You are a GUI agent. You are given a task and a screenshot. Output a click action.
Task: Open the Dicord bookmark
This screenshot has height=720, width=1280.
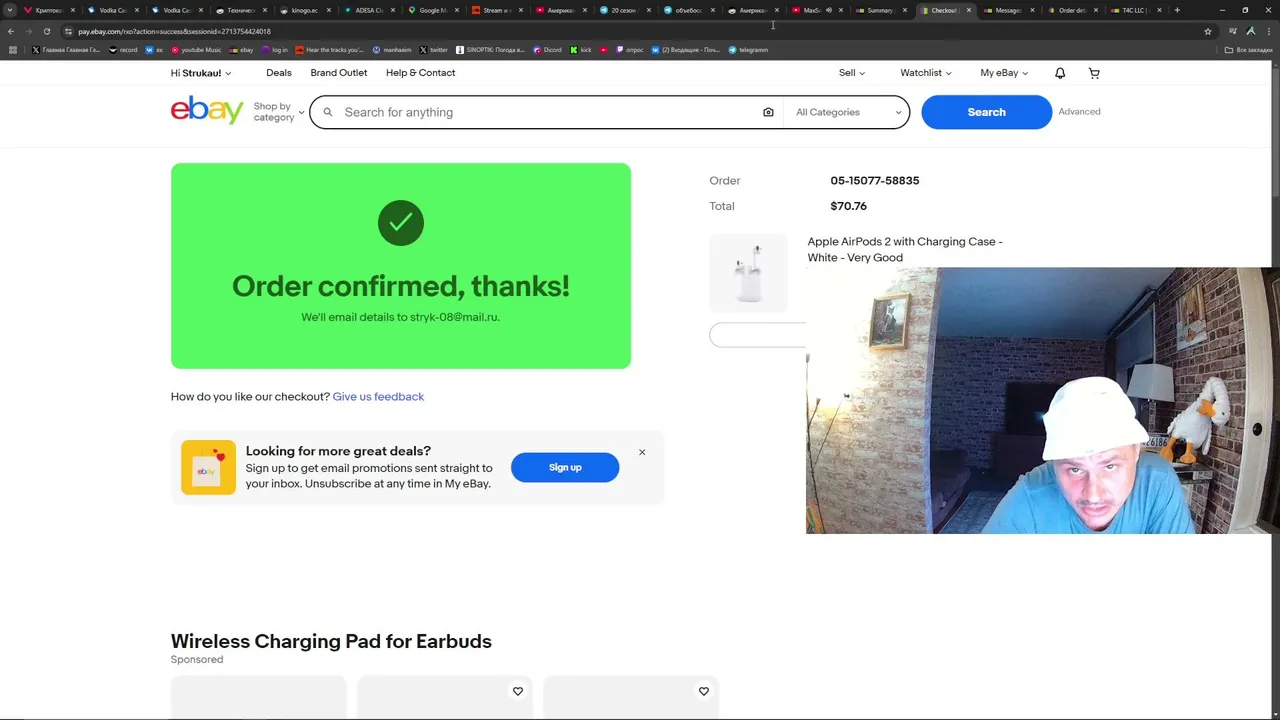pyautogui.click(x=547, y=50)
